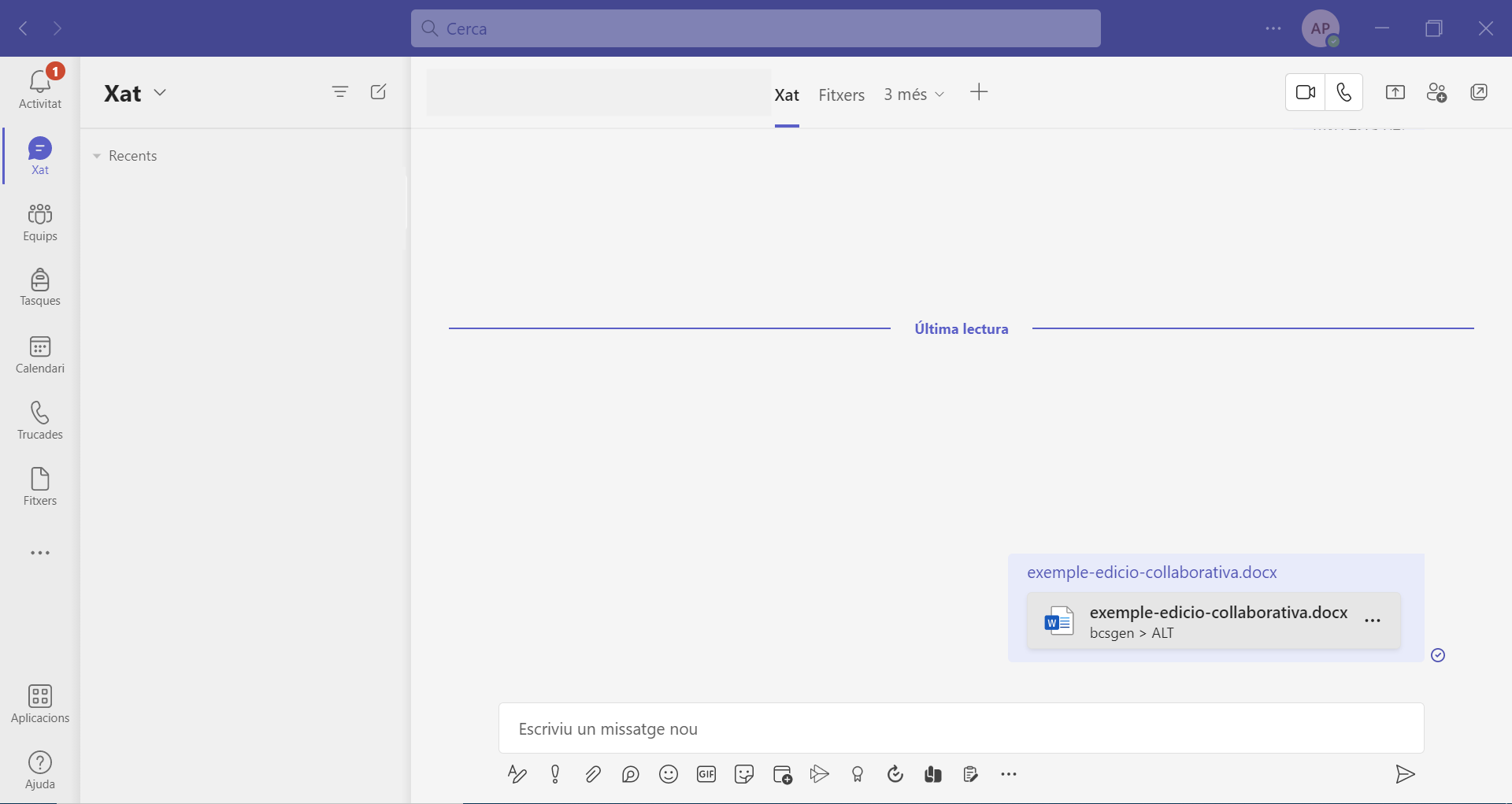Open the '3 més' tabs dropdown
Screen dimensions: 1512x804
[x=913, y=94]
